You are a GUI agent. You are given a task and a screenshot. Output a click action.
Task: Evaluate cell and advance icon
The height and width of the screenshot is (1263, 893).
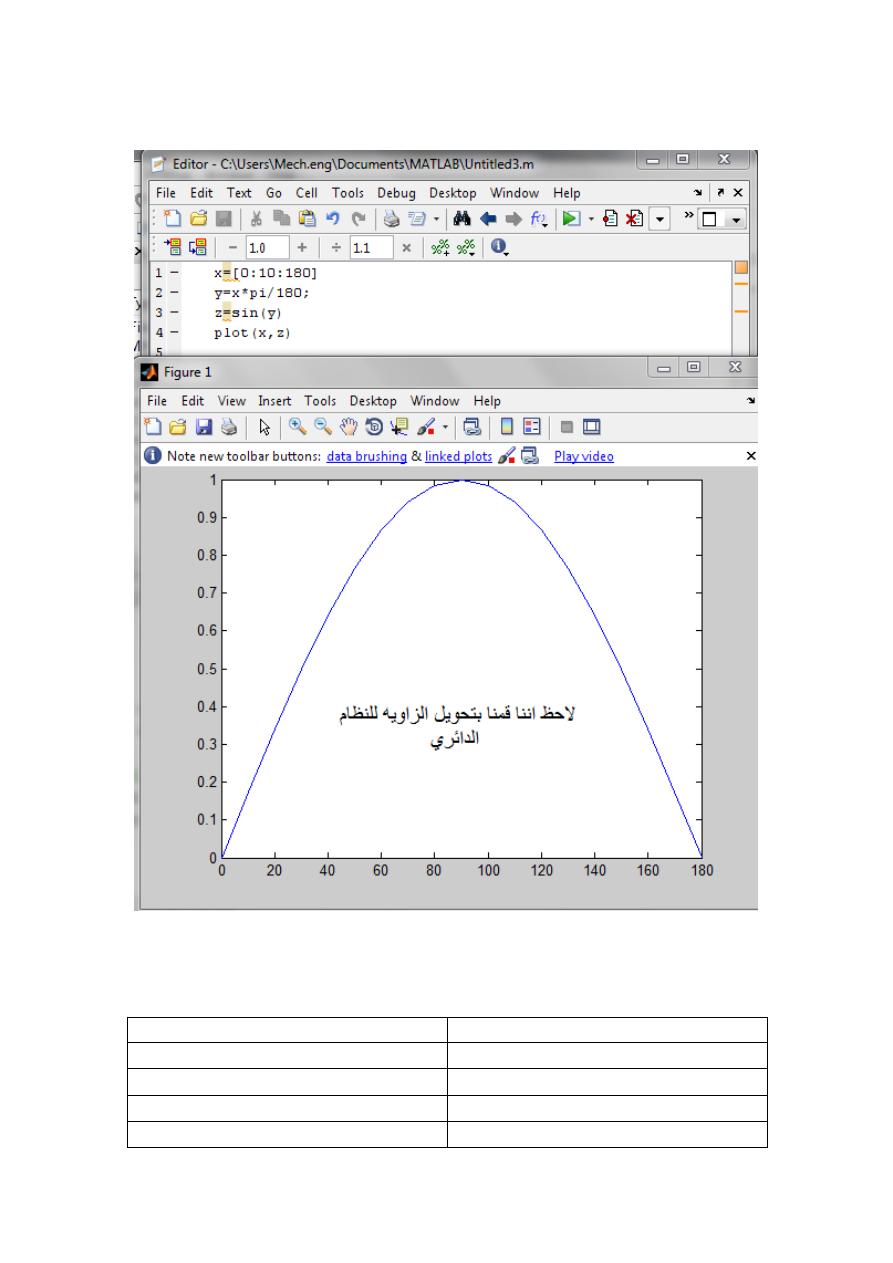pyautogui.click(x=198, y=247)
